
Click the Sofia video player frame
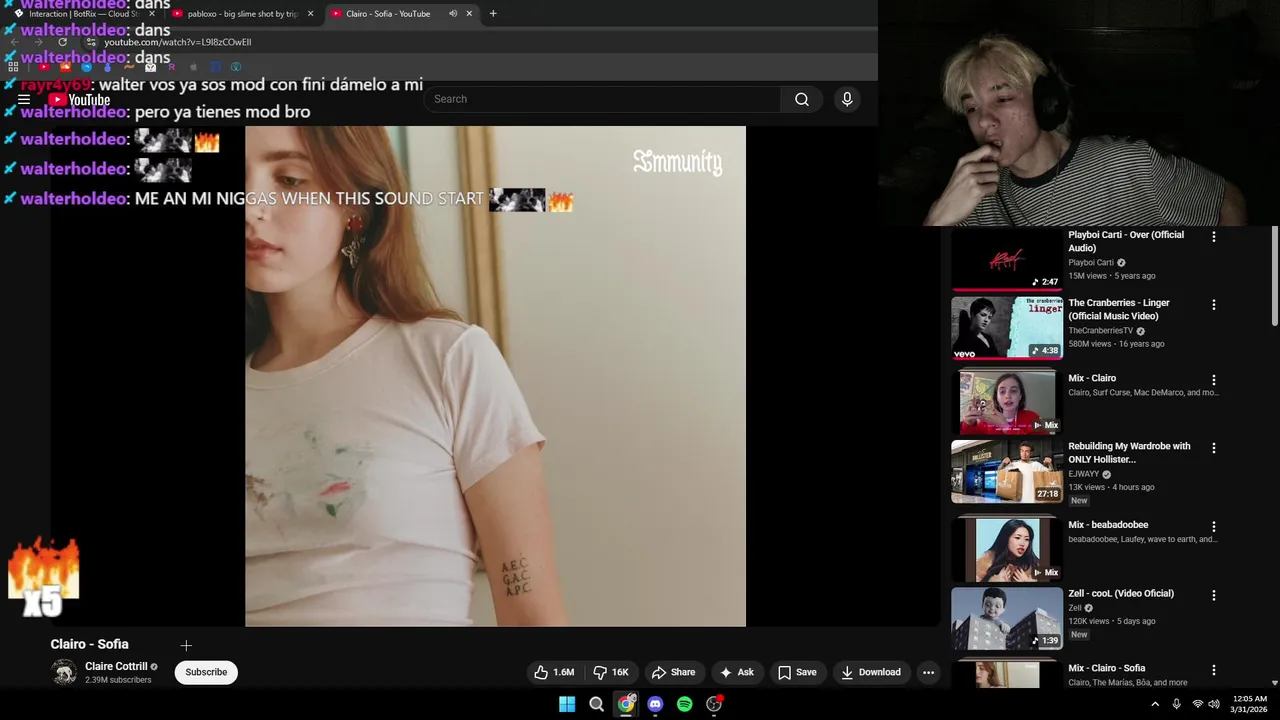495,376
